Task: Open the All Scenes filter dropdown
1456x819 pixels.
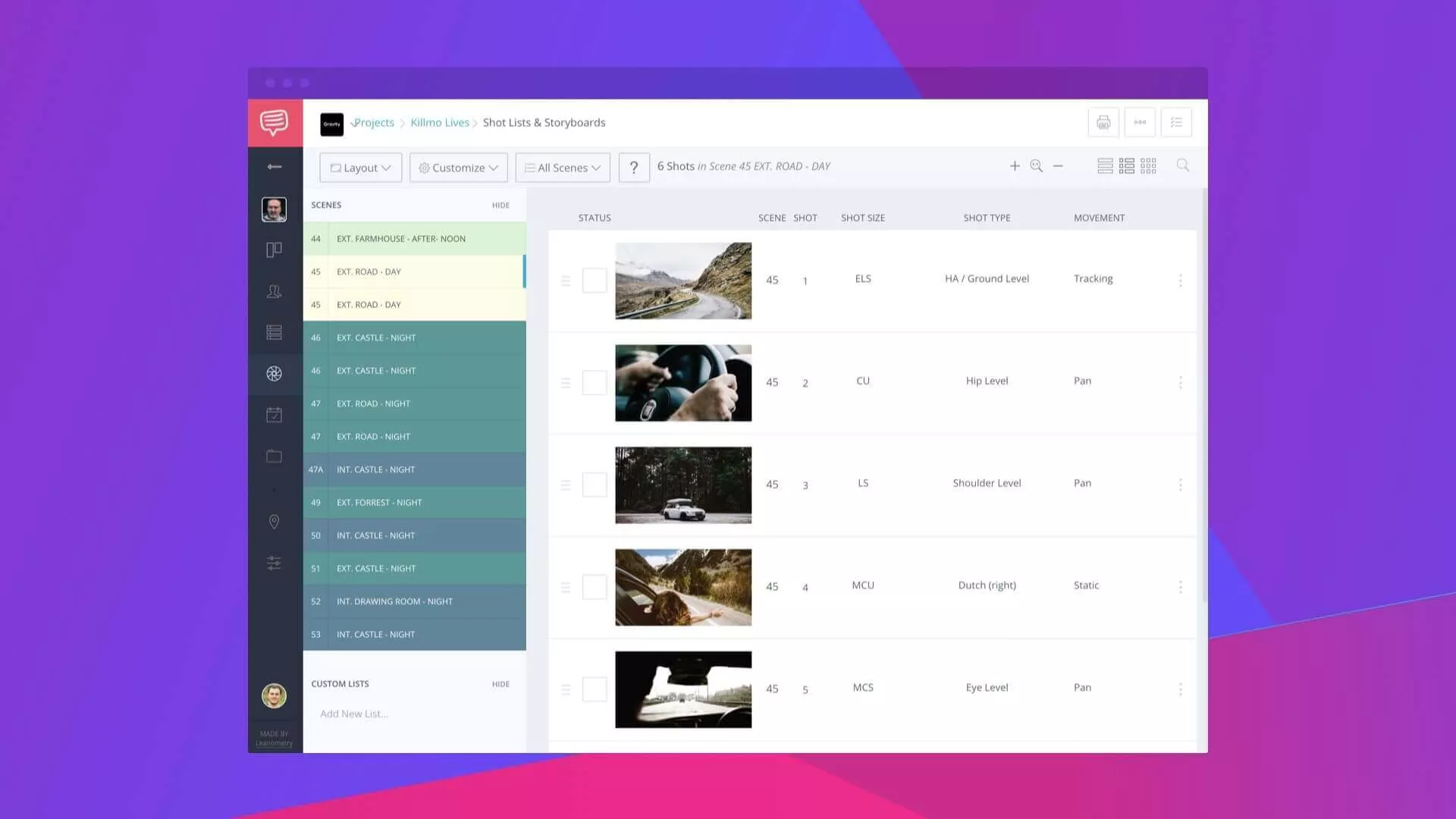Action: coord(563,168)
